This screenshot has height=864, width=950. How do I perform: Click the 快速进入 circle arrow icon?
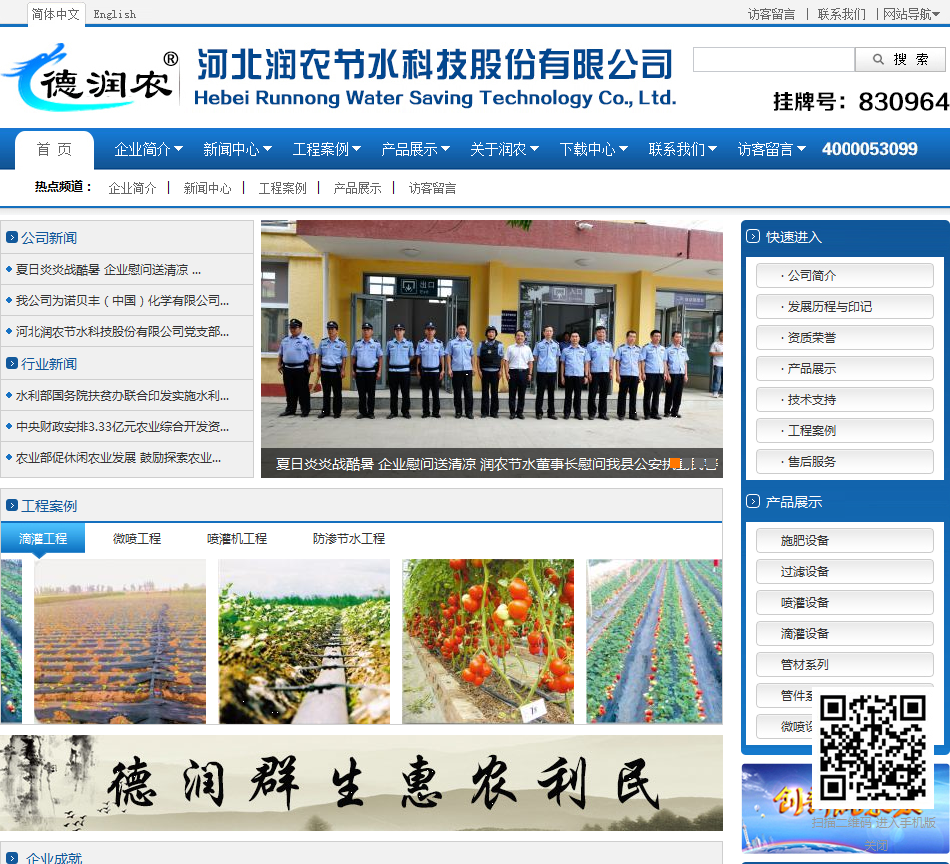pyautogui.click(x=753, y=236)
